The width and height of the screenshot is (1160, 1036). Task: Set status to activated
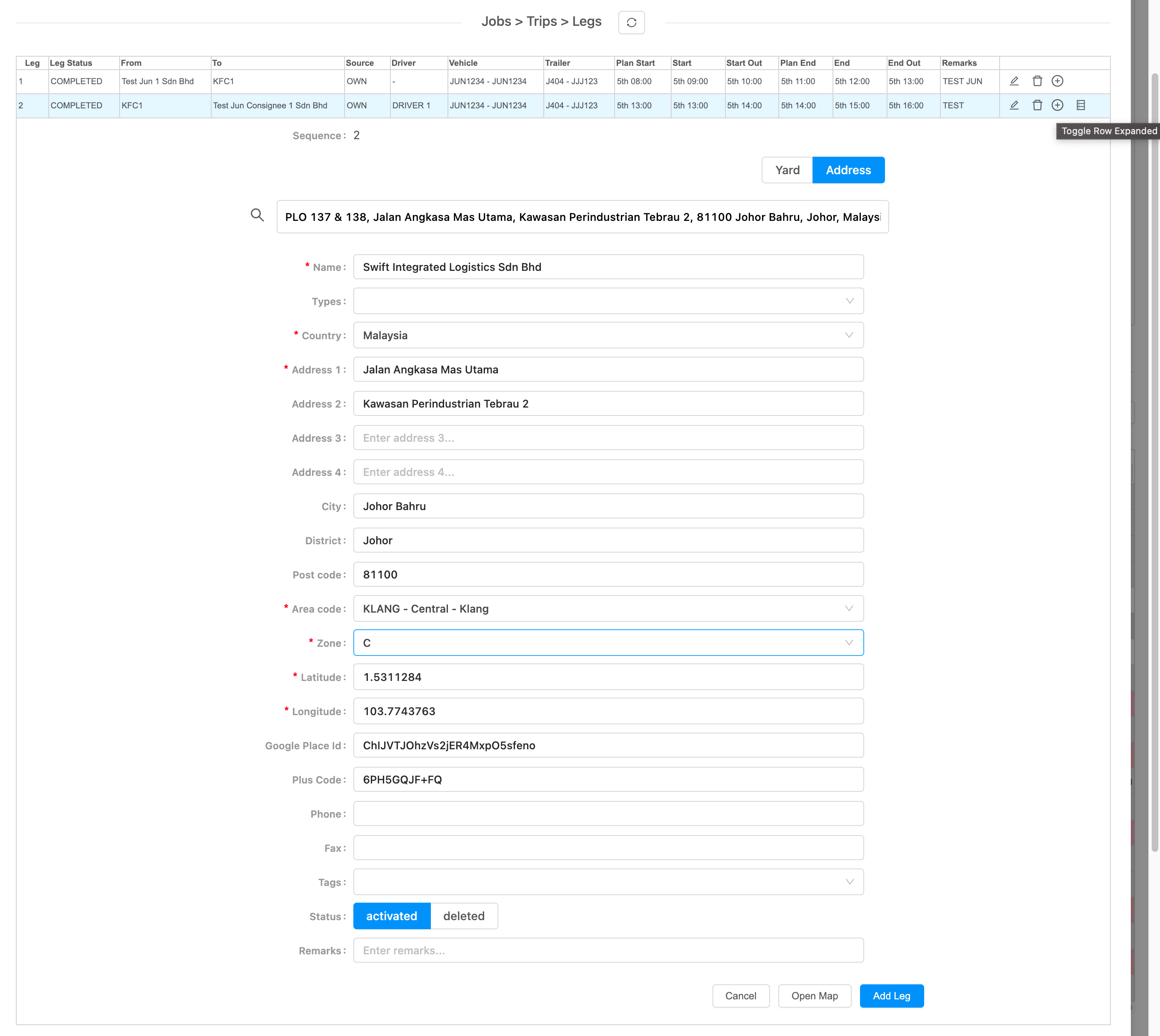point(392,916)
